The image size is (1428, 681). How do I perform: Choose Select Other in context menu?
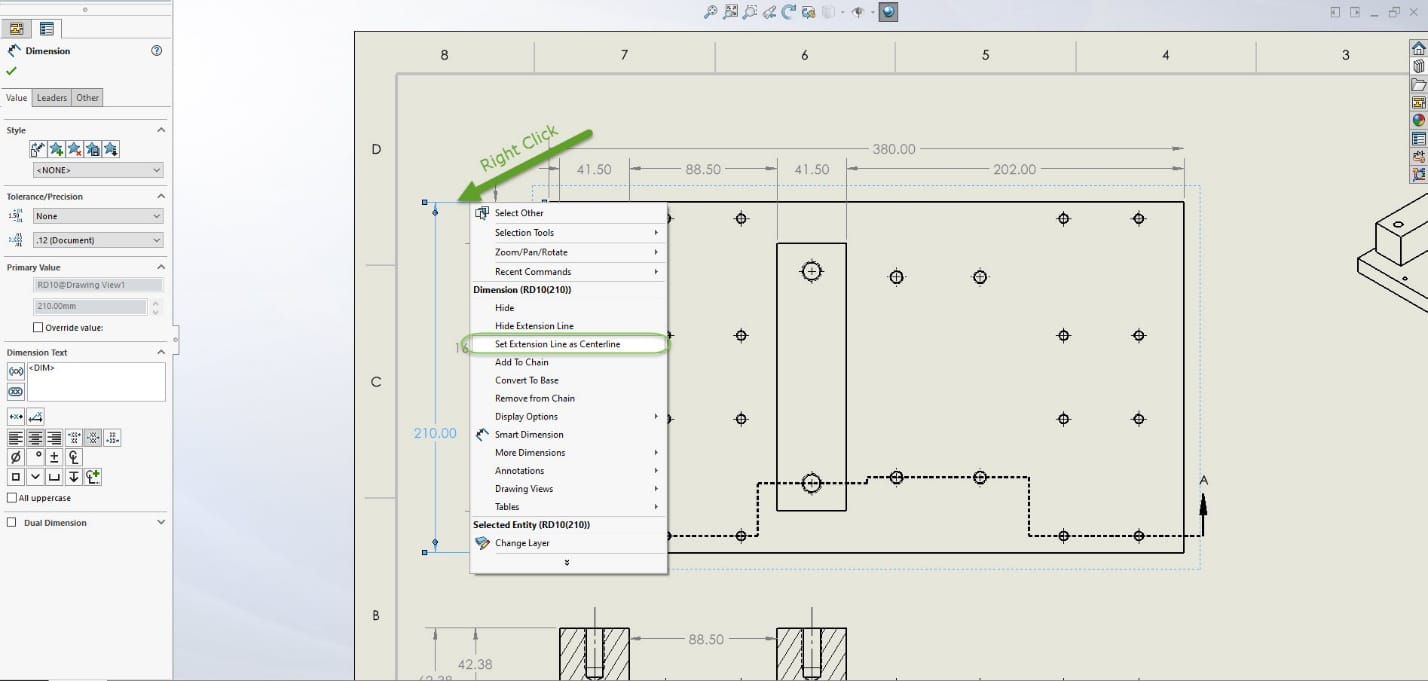pyautogui.click(x=568, y=213)
